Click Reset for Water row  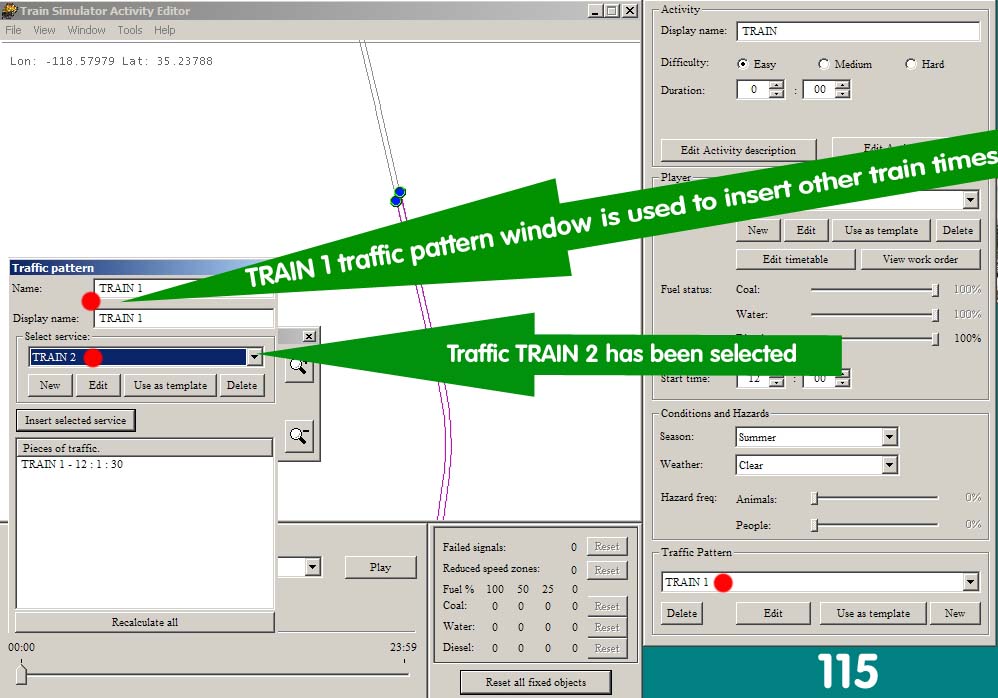click(x=607, y=627)
